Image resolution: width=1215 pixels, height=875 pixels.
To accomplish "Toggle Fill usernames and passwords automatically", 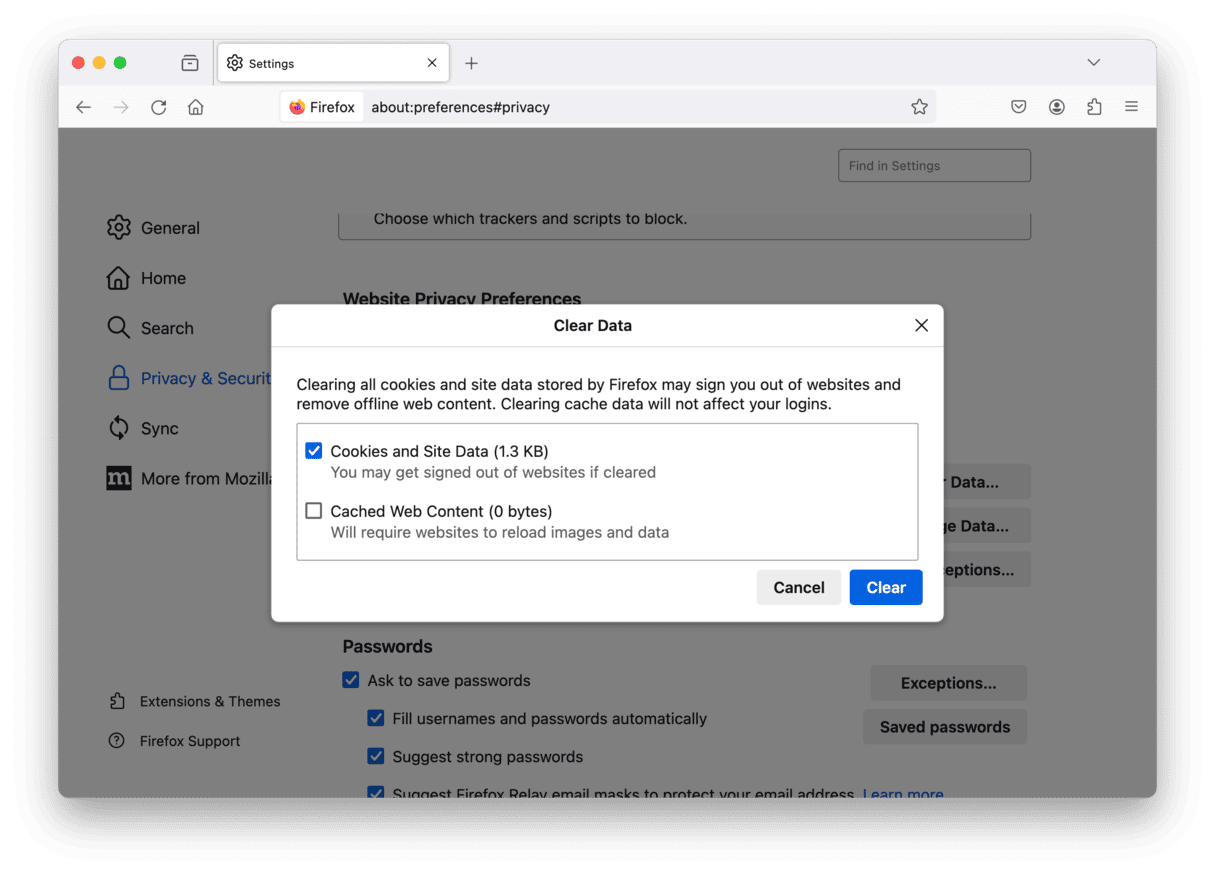I will [x=376, y=718].
